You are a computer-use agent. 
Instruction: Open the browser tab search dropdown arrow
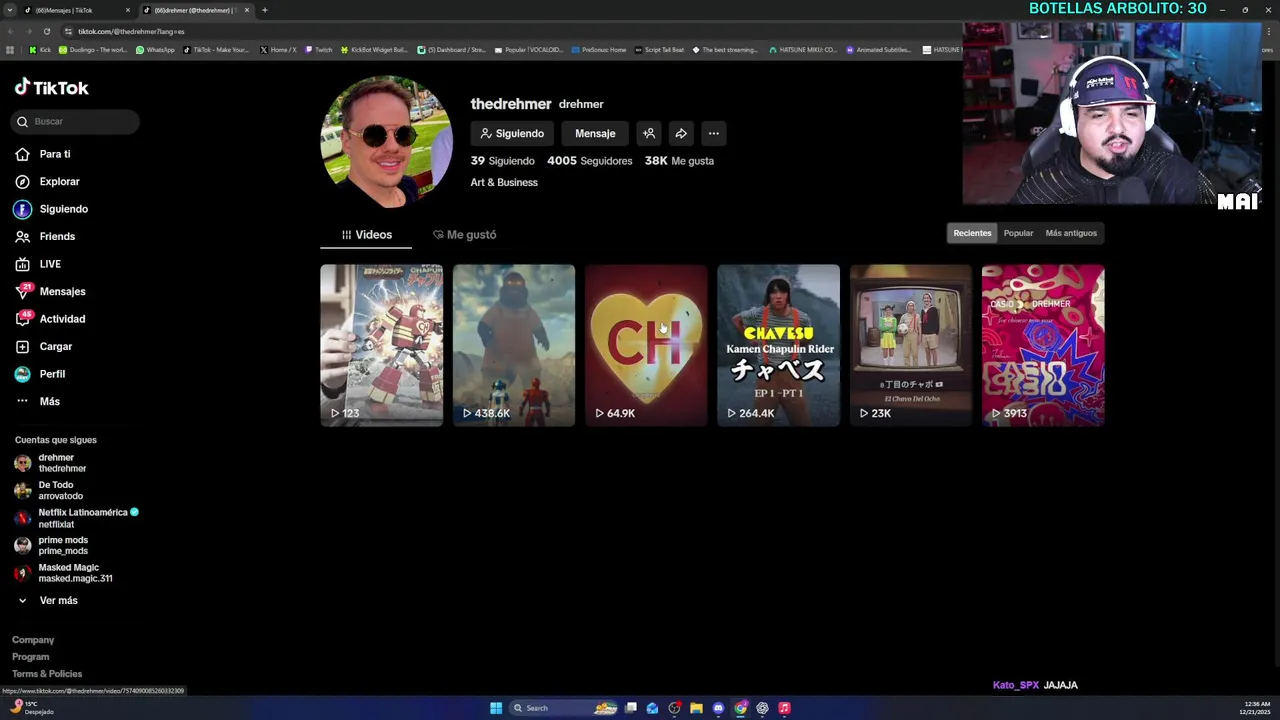click(10, 10)
